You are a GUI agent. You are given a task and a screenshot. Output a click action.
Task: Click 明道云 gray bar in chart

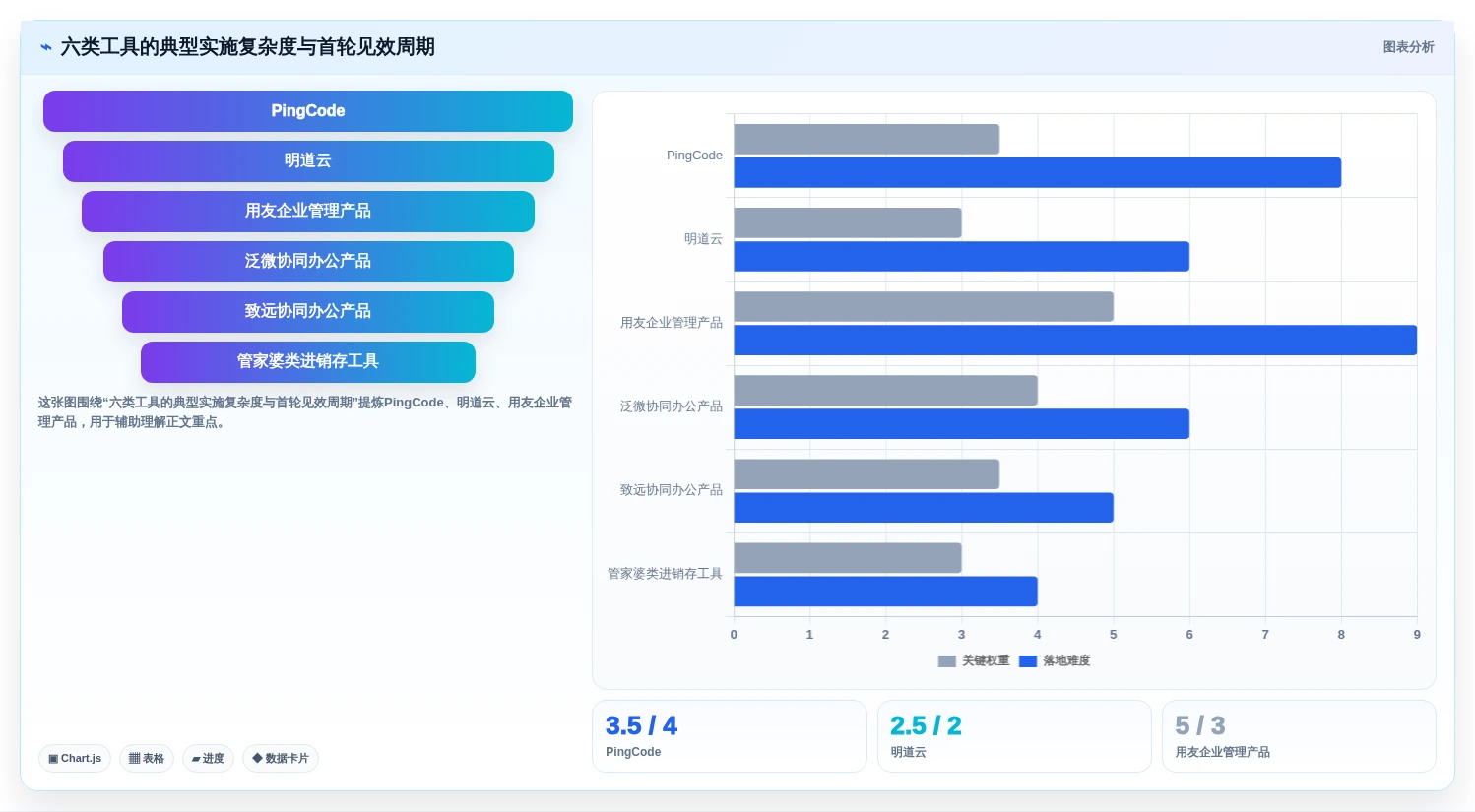(848, 222)
